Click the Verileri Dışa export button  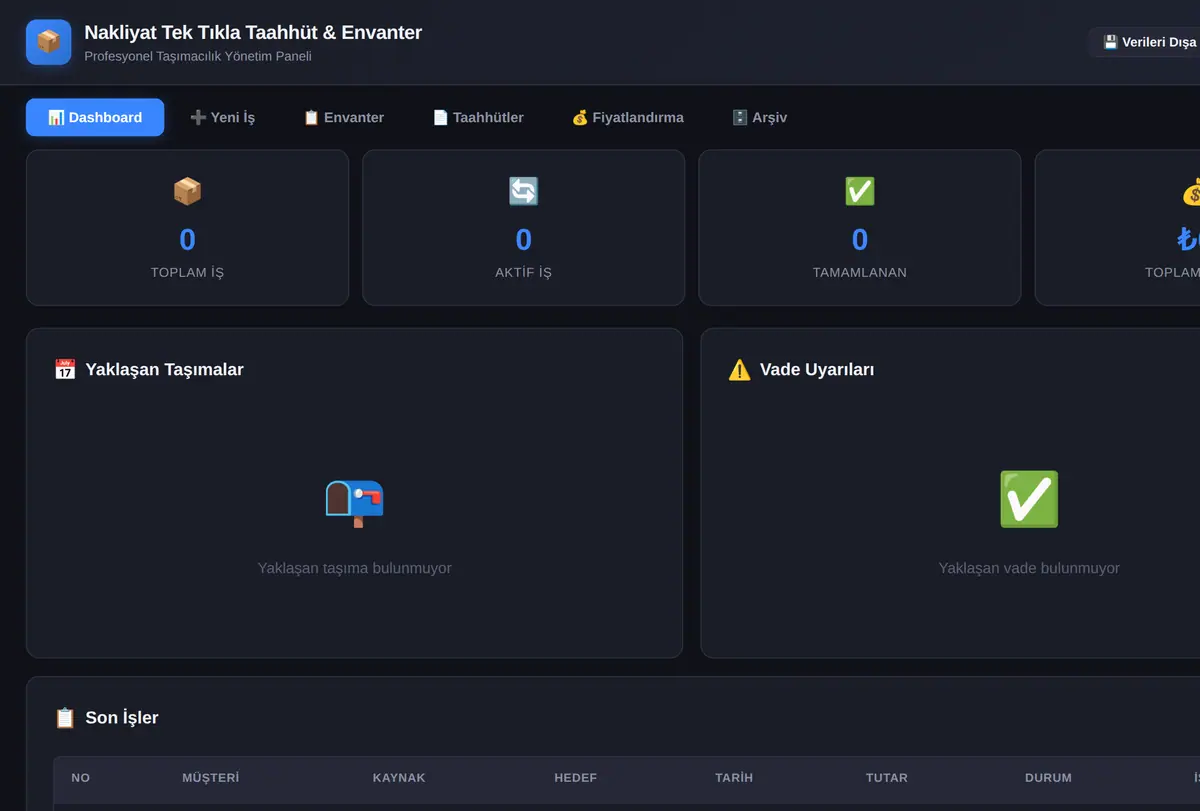[1145, 42]
